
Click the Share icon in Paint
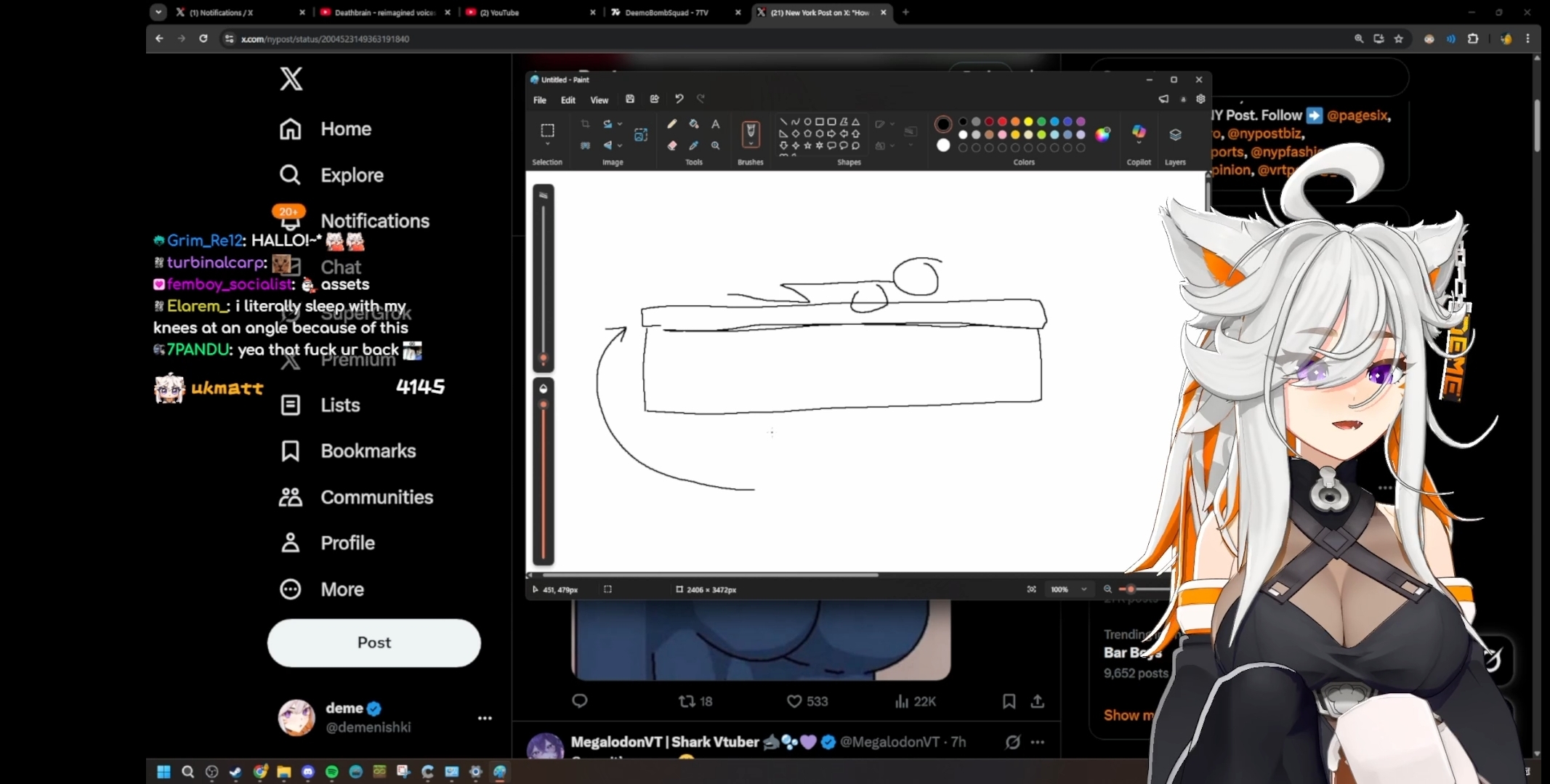click(x=655, y=99)
